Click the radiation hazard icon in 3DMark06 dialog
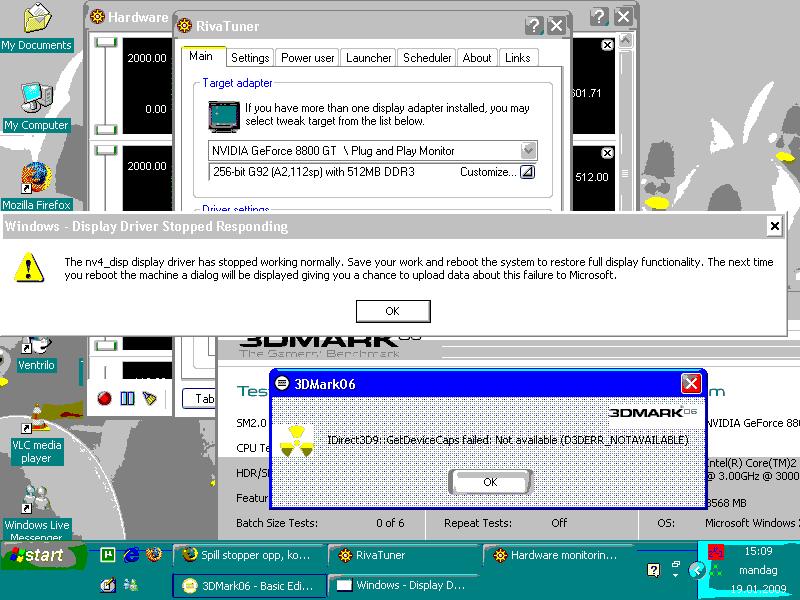800x600 pixels. click(296, 442)
